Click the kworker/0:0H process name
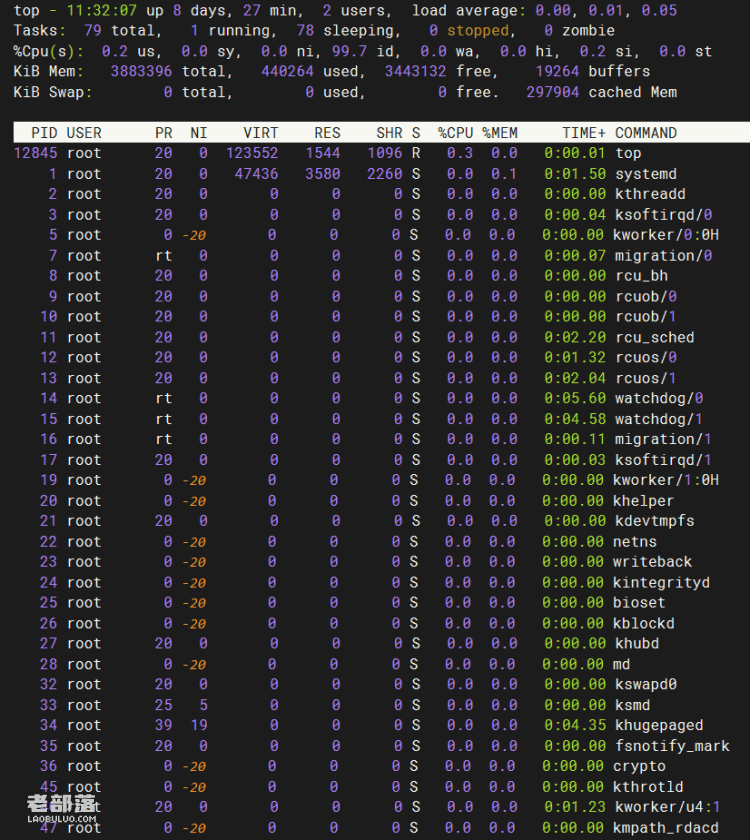This screenshot has width=750, height=840. (x=665, y=235)
